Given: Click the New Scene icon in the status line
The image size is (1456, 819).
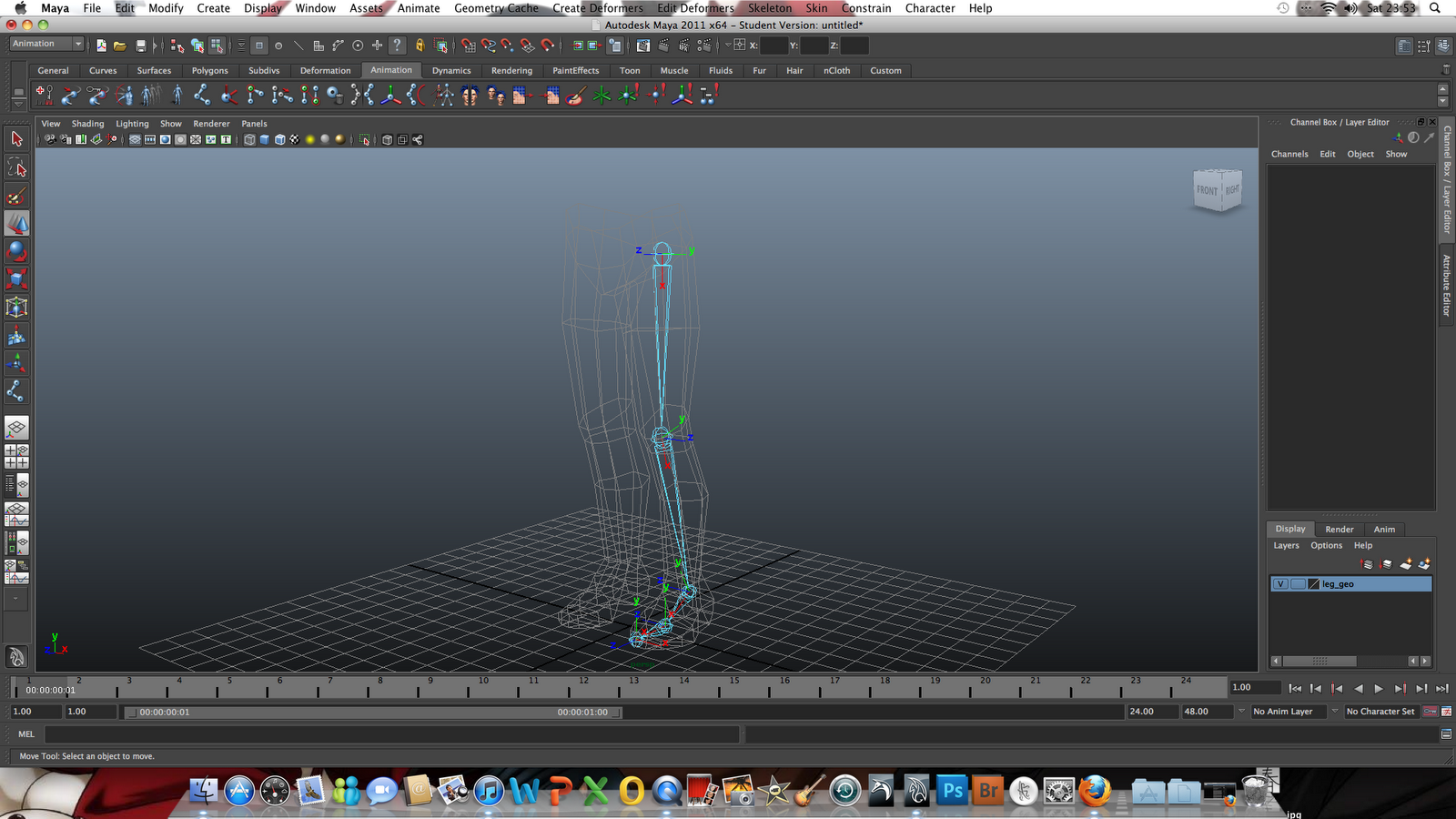Looking at the screenshot, I should click(100, 45).
